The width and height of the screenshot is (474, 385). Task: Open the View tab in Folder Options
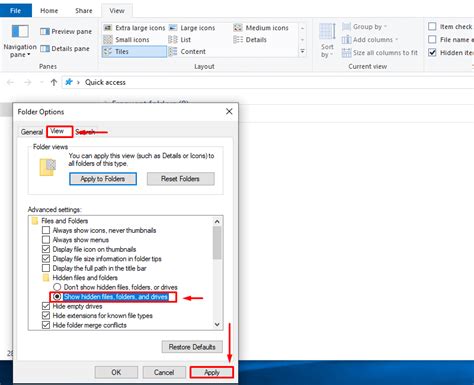[x=59, y=131]
